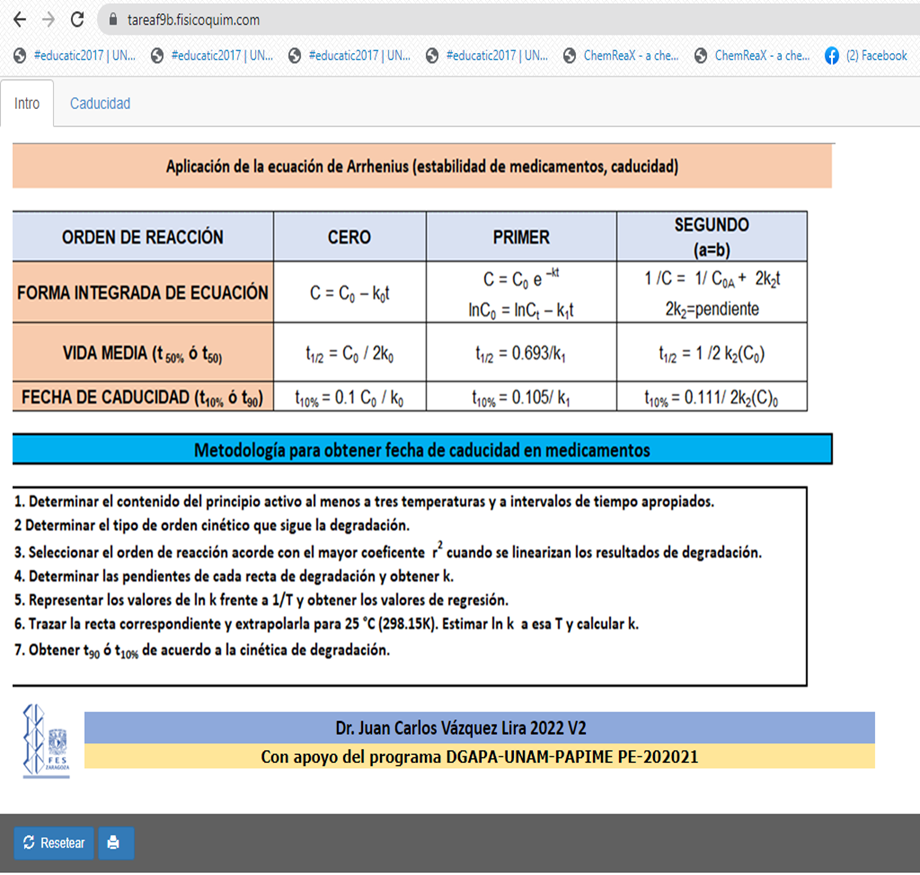Click the text 2k2=pendiente
Image resolution: width=920 pixels, height=875 pixels.
(712, 309)
